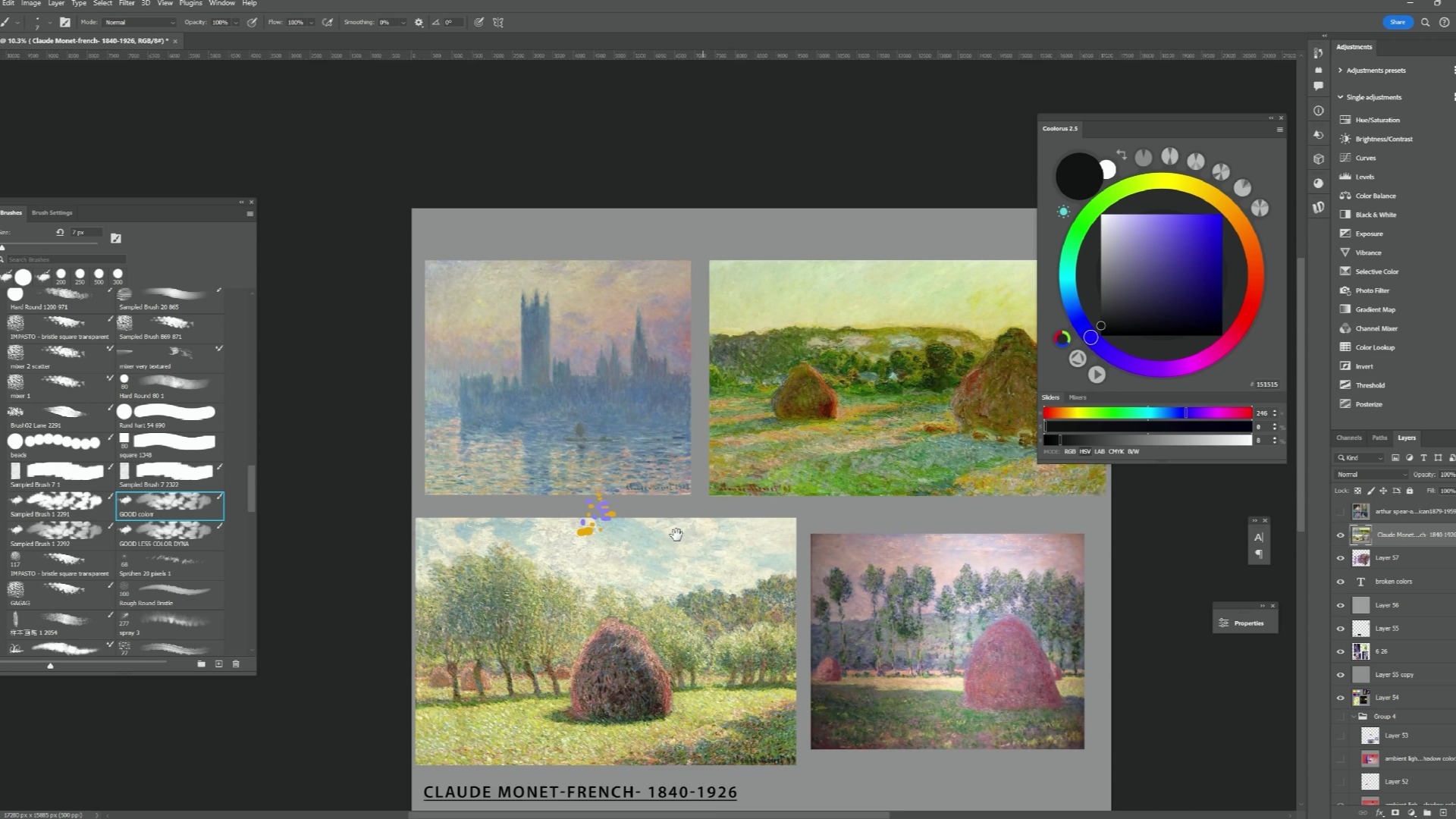This screenshot has height=819, width=1456.
Task: Open the comments speech bubble panel icon
Action: [x=1319, y=86]
